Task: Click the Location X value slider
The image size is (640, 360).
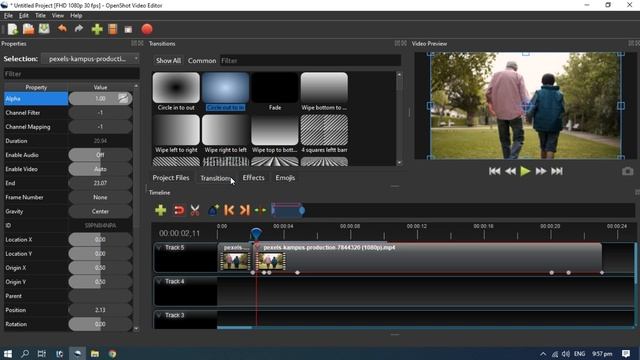Action: (100, 240)
